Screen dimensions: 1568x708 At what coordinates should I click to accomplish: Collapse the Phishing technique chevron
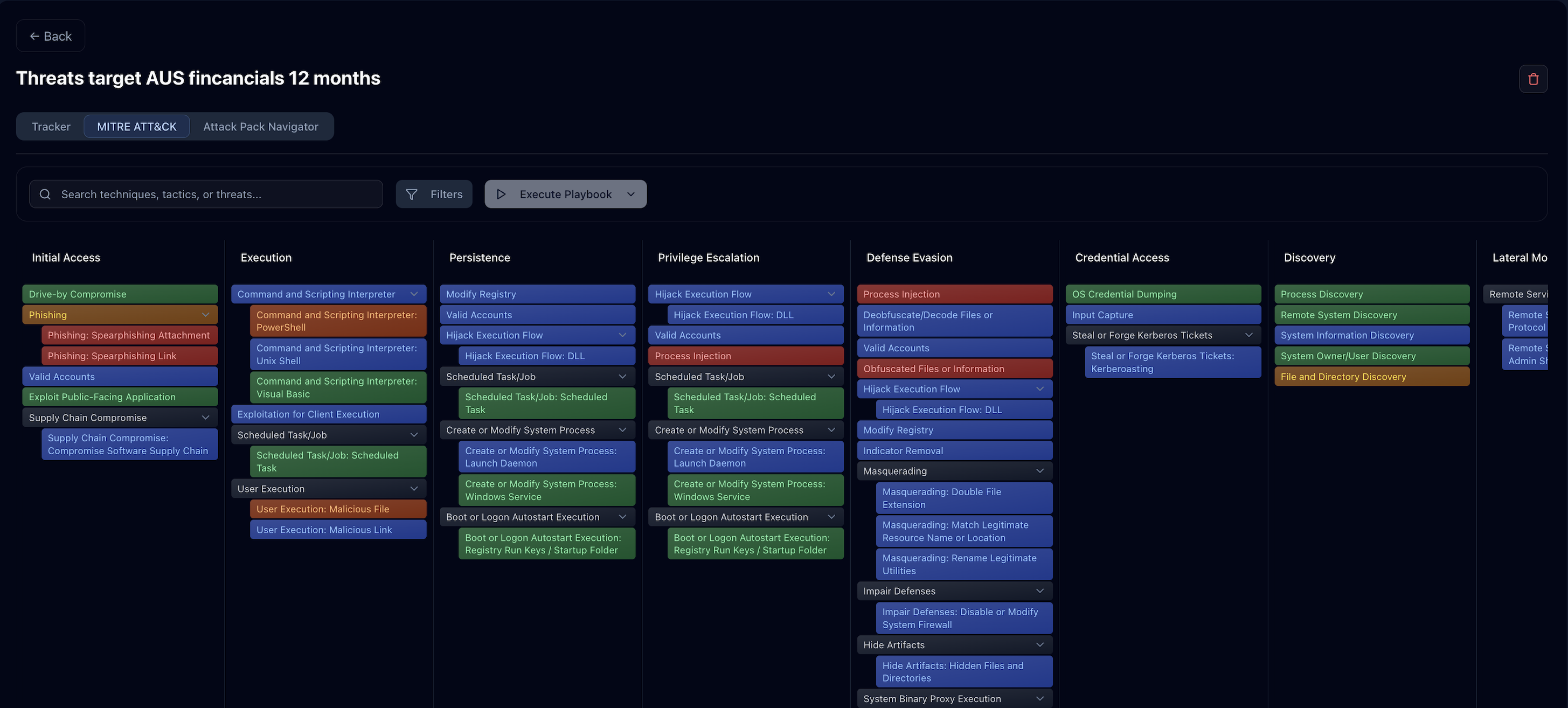click(x=206, y=315)
